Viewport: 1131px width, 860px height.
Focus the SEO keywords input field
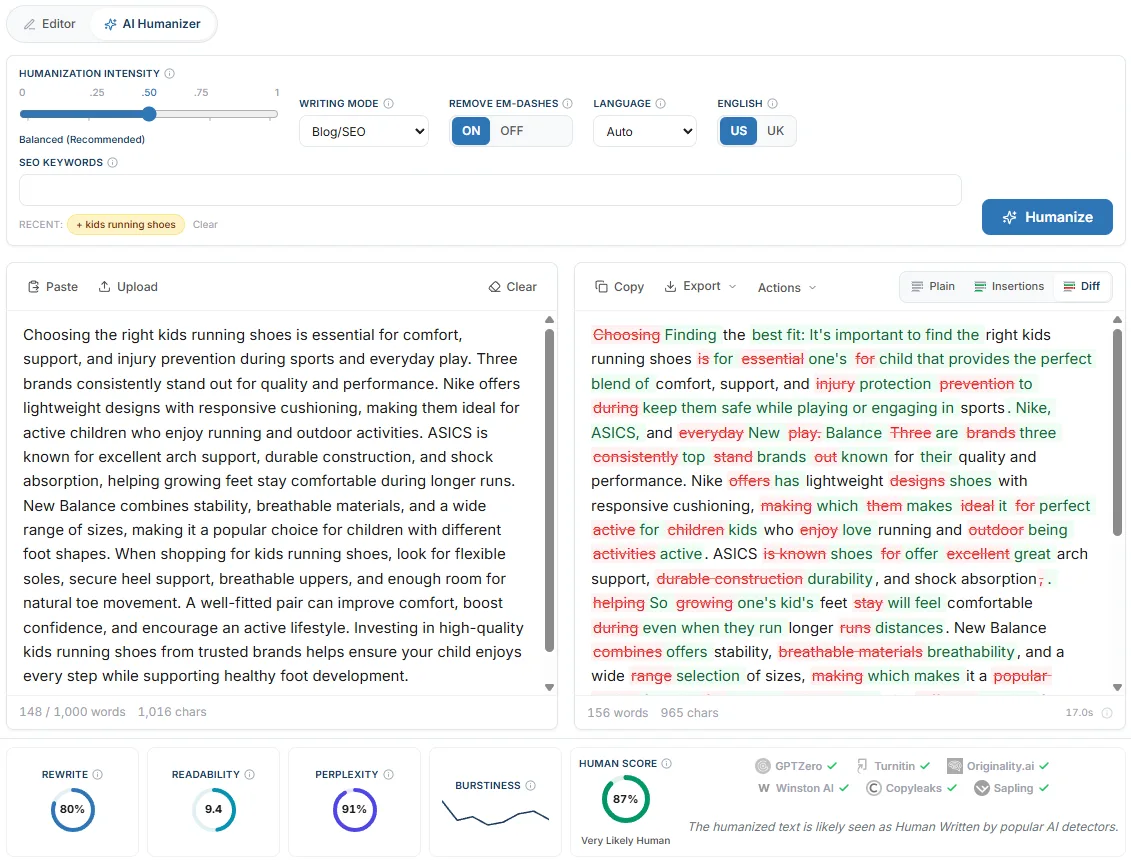point(490,190)
